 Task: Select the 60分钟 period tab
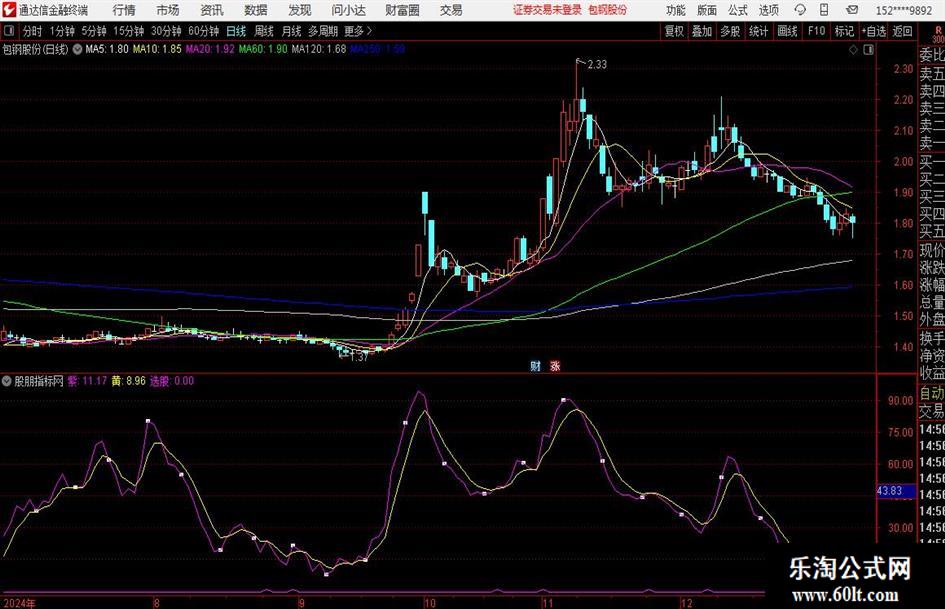pyautogui.click(x=204, y=31)
